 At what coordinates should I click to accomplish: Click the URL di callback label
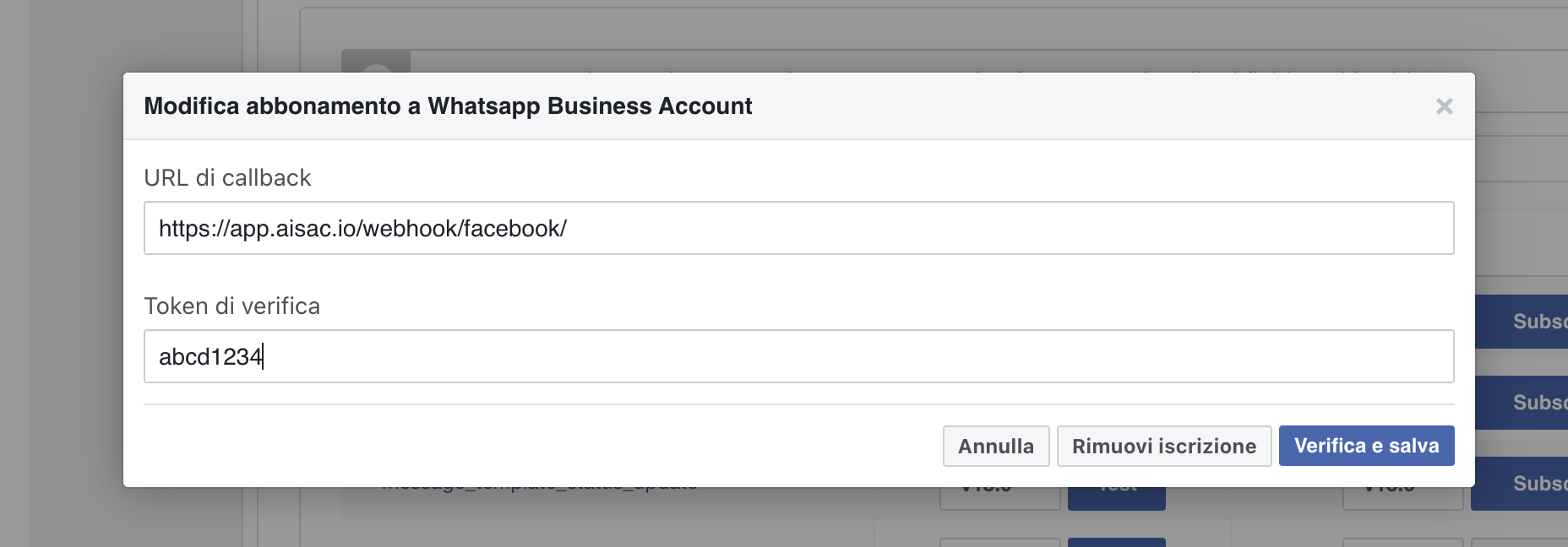(227, 177)
